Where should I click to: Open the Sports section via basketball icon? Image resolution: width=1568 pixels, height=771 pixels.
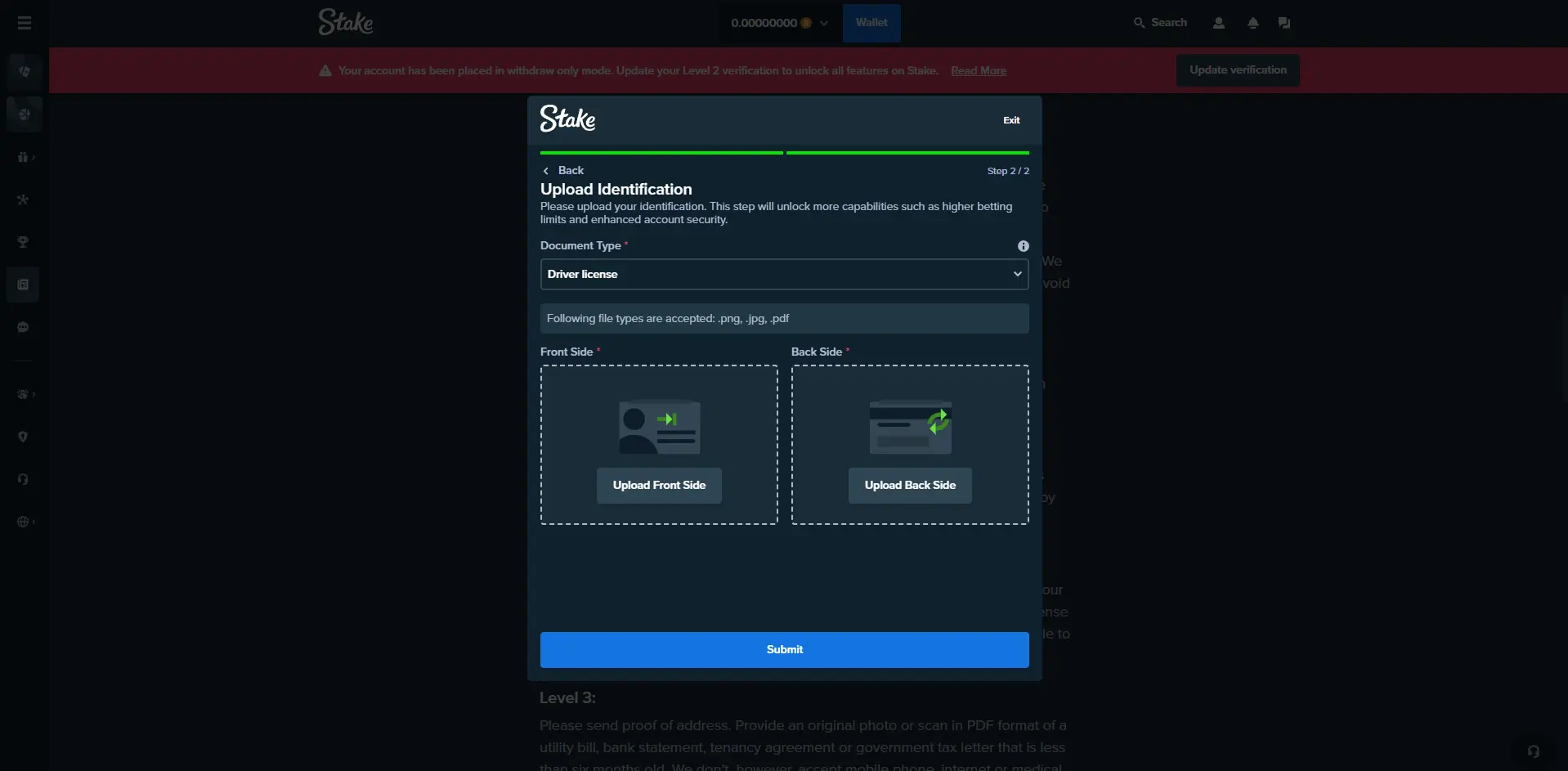[x=24, y=114]
